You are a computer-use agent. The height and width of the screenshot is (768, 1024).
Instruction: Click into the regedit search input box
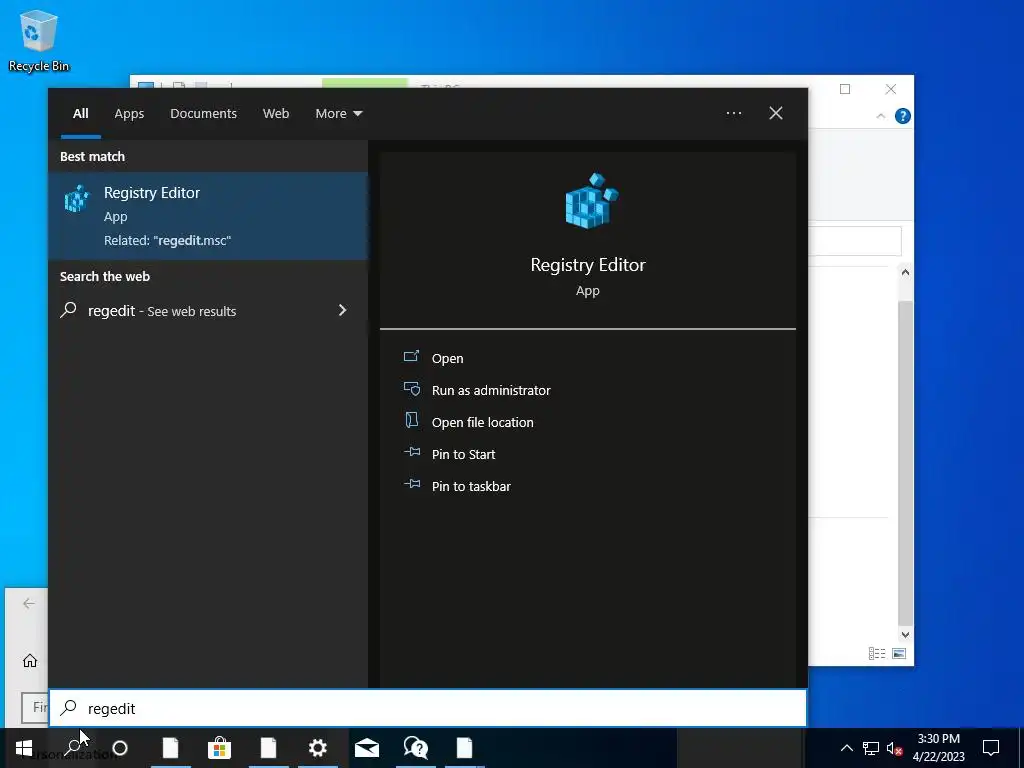(428, 709)
